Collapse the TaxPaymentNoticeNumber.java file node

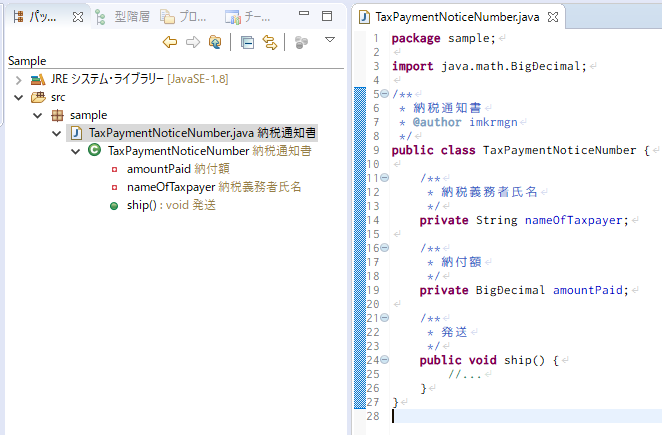tap(57, 133)
